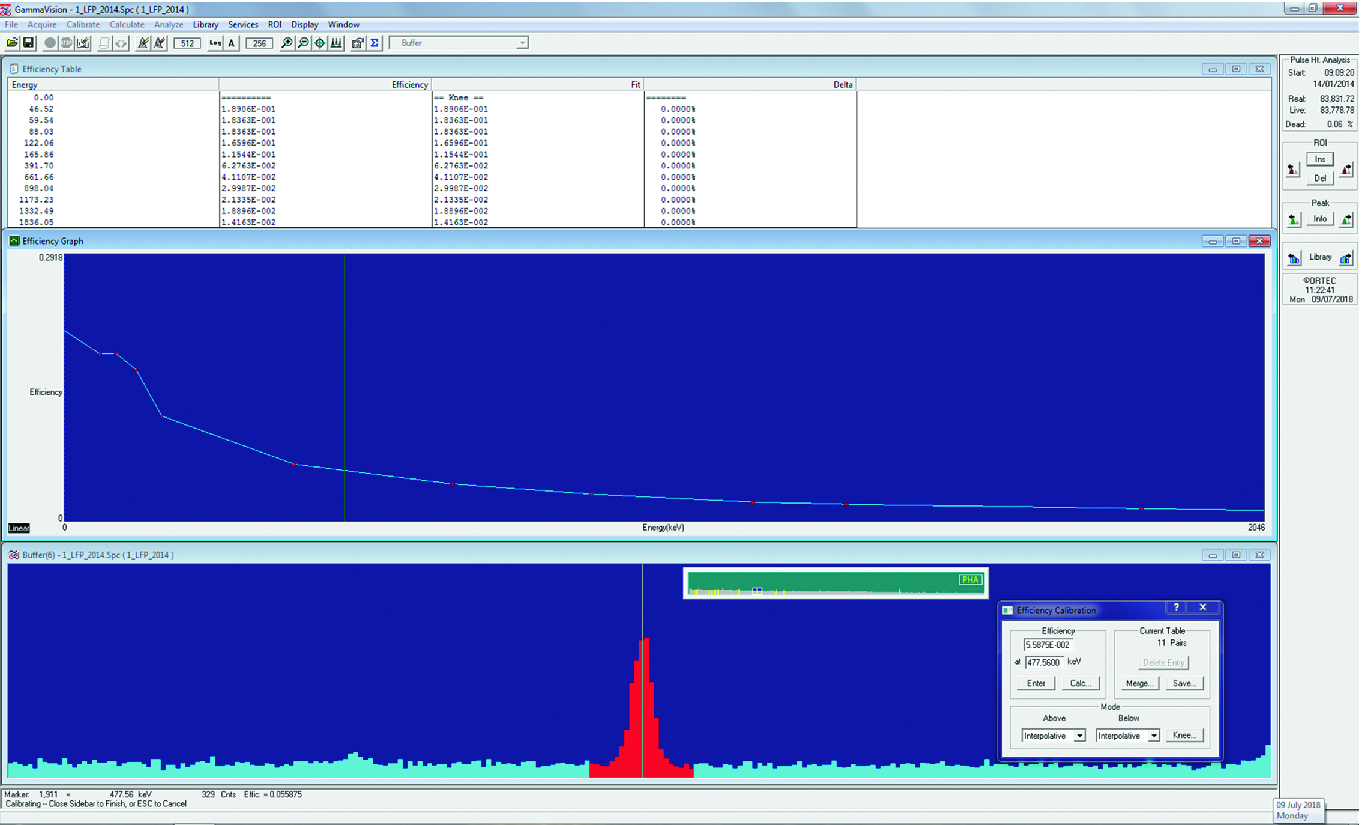Click the previous Library peak icon
The image size is (1363, 825).
pyautogui.click(x=1294, y=257)
